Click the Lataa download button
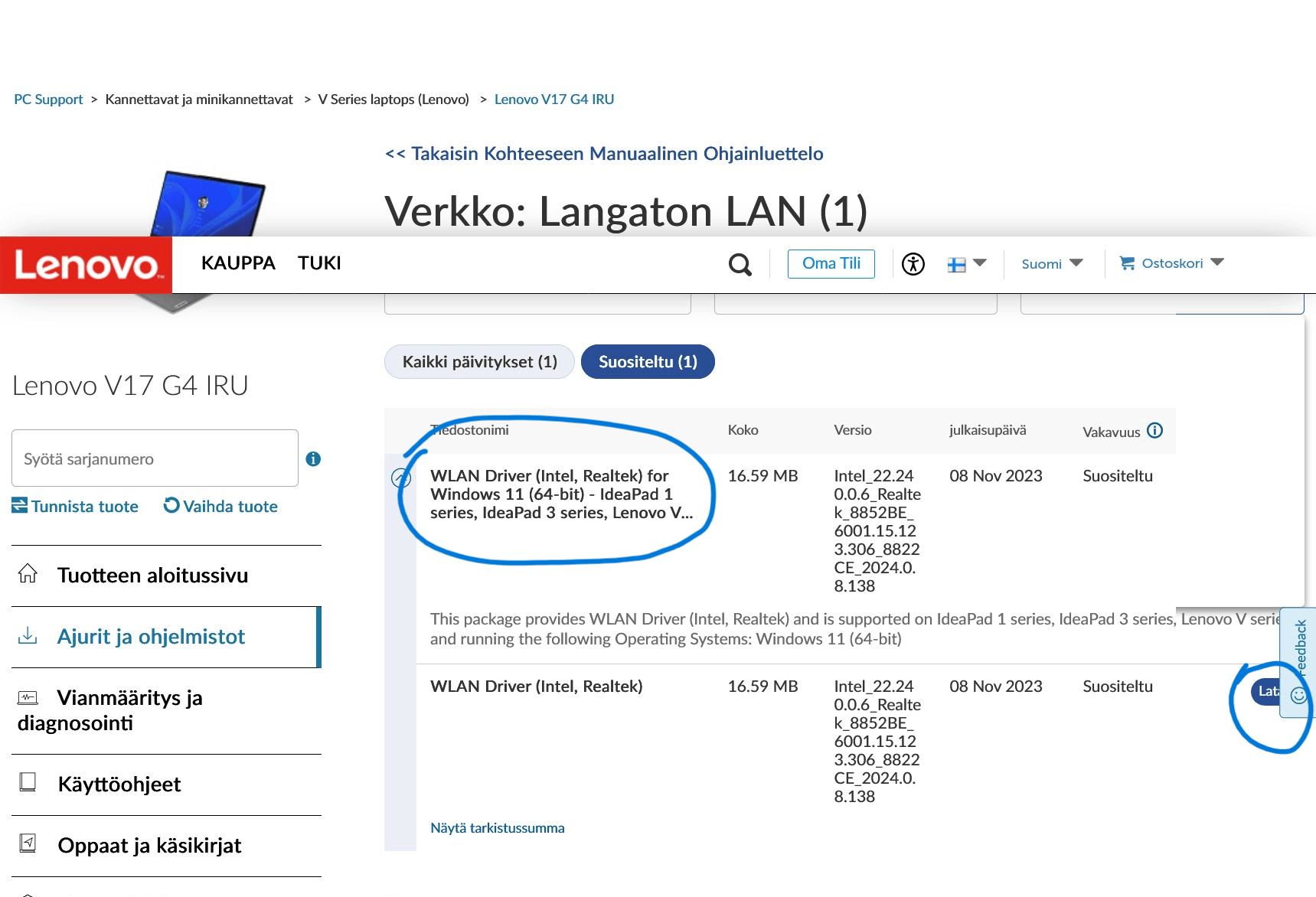Viewport: 1316px width, 897px height. [x=1266, y=691]
